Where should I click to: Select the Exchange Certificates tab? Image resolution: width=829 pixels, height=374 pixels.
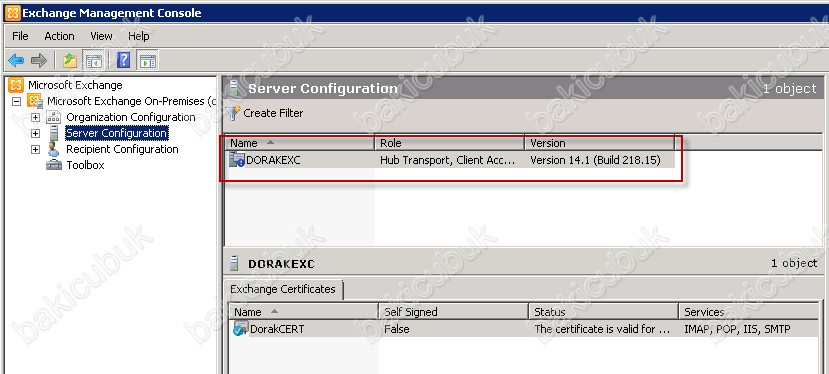pos(283,289)
